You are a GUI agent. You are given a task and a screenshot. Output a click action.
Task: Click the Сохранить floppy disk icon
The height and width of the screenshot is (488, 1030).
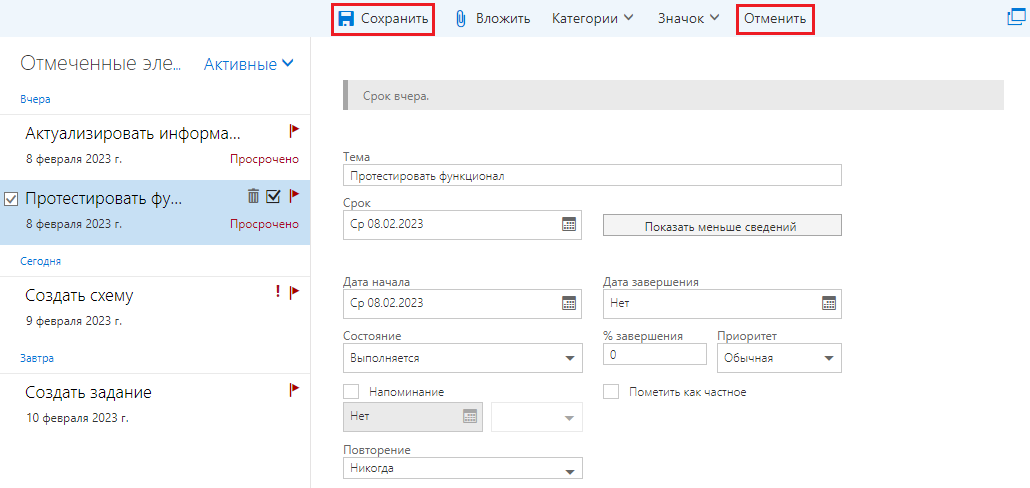coord(346,19)
